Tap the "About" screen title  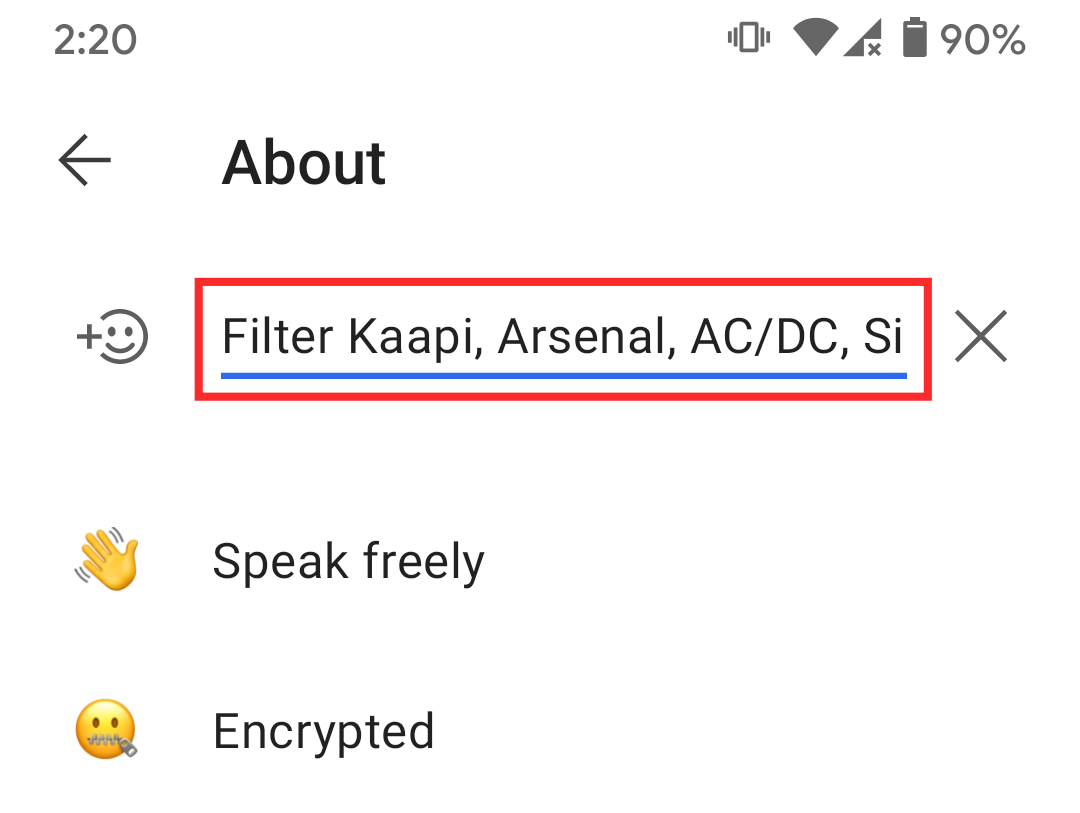tap(303, 162)
